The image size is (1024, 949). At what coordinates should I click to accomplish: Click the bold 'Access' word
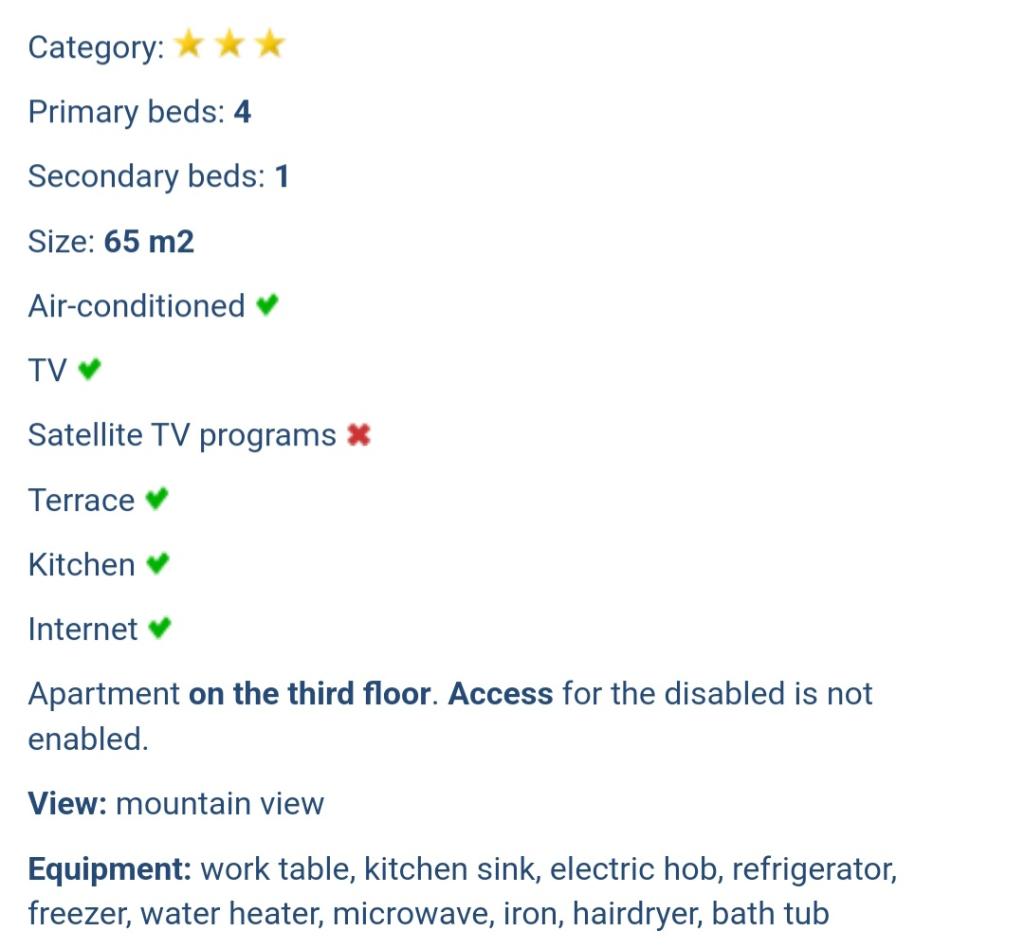point(500,694)
